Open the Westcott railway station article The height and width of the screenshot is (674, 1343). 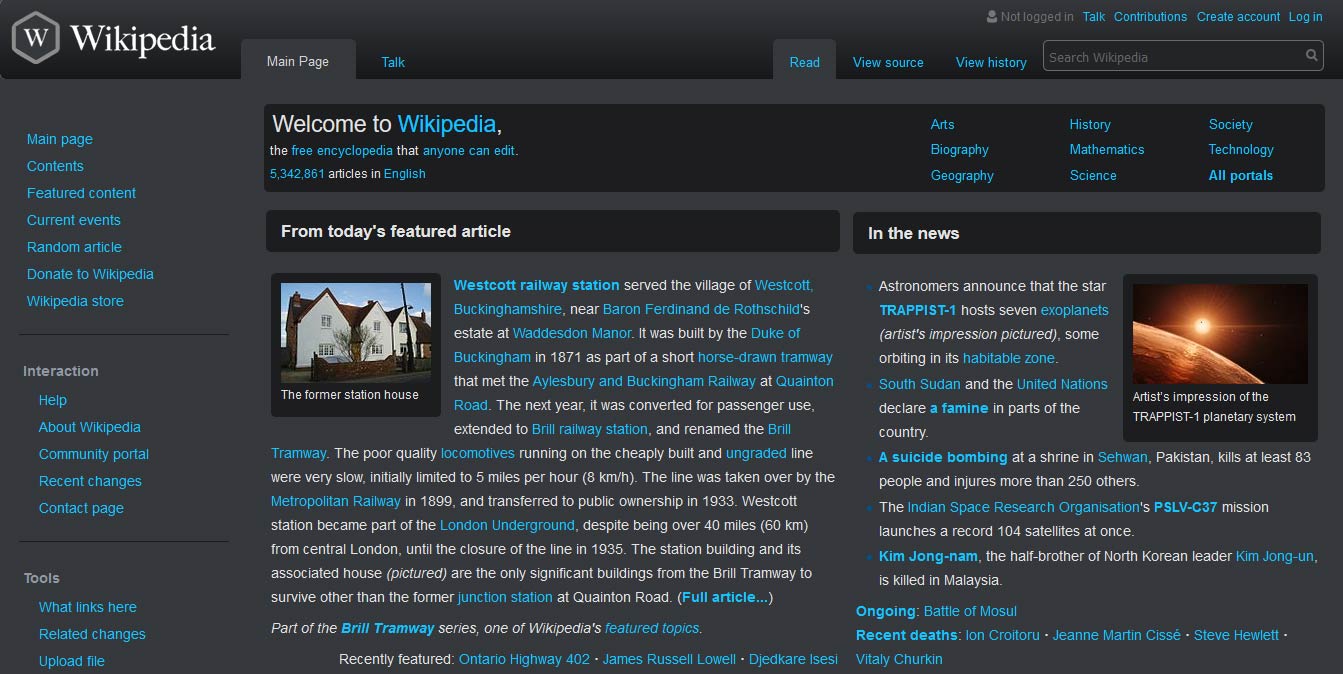(536, 284)
